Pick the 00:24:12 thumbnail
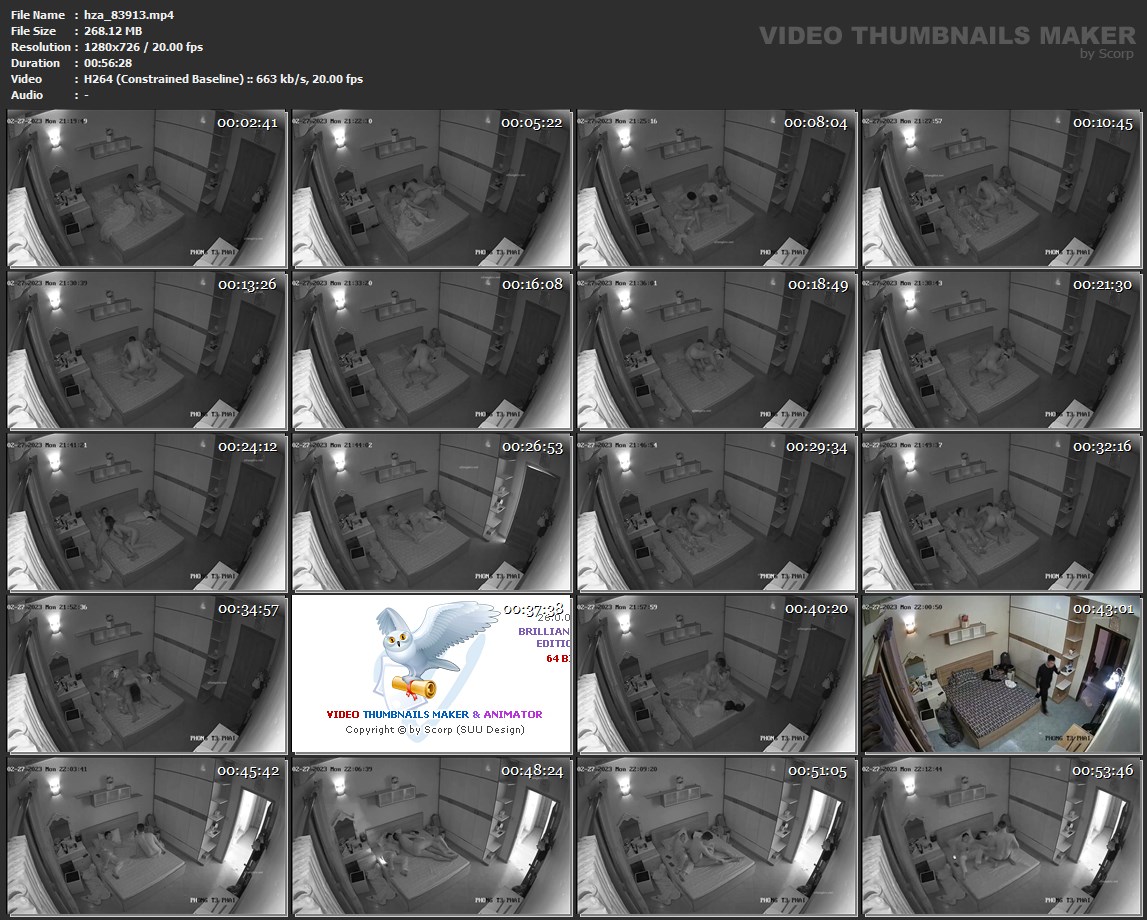 pyautogui.click(x=147, y=513)
